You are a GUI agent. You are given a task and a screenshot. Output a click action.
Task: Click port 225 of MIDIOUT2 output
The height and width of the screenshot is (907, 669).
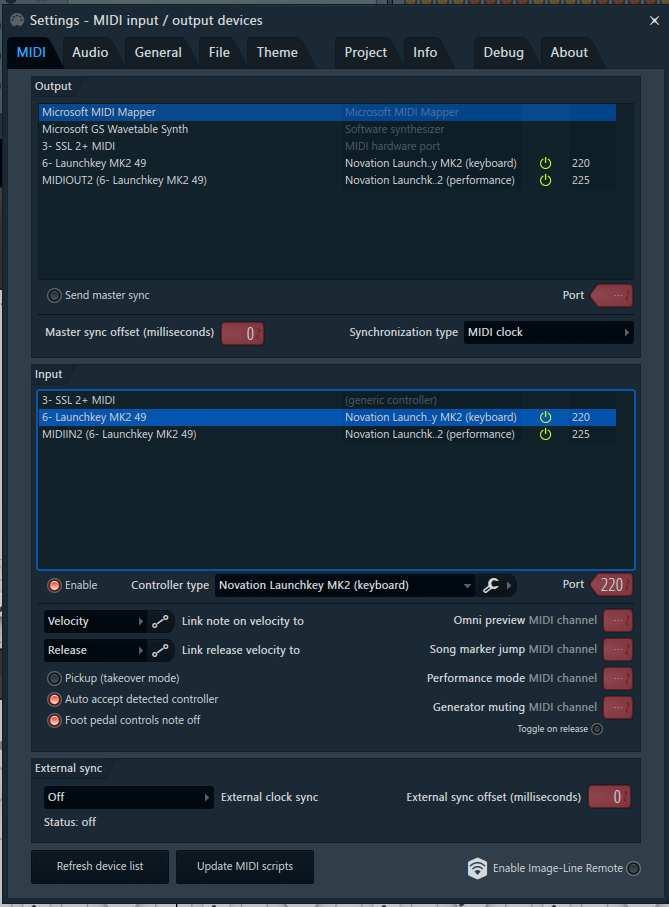581,180
